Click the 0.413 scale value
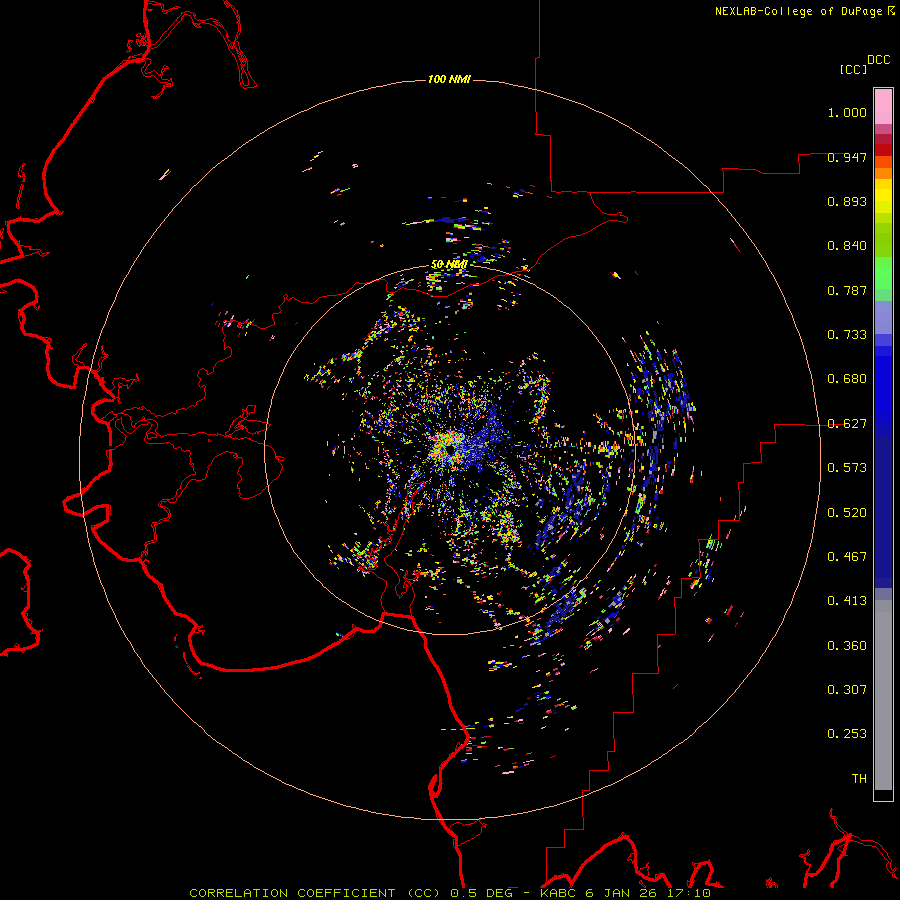900x900 pixels. click(847, 601)
